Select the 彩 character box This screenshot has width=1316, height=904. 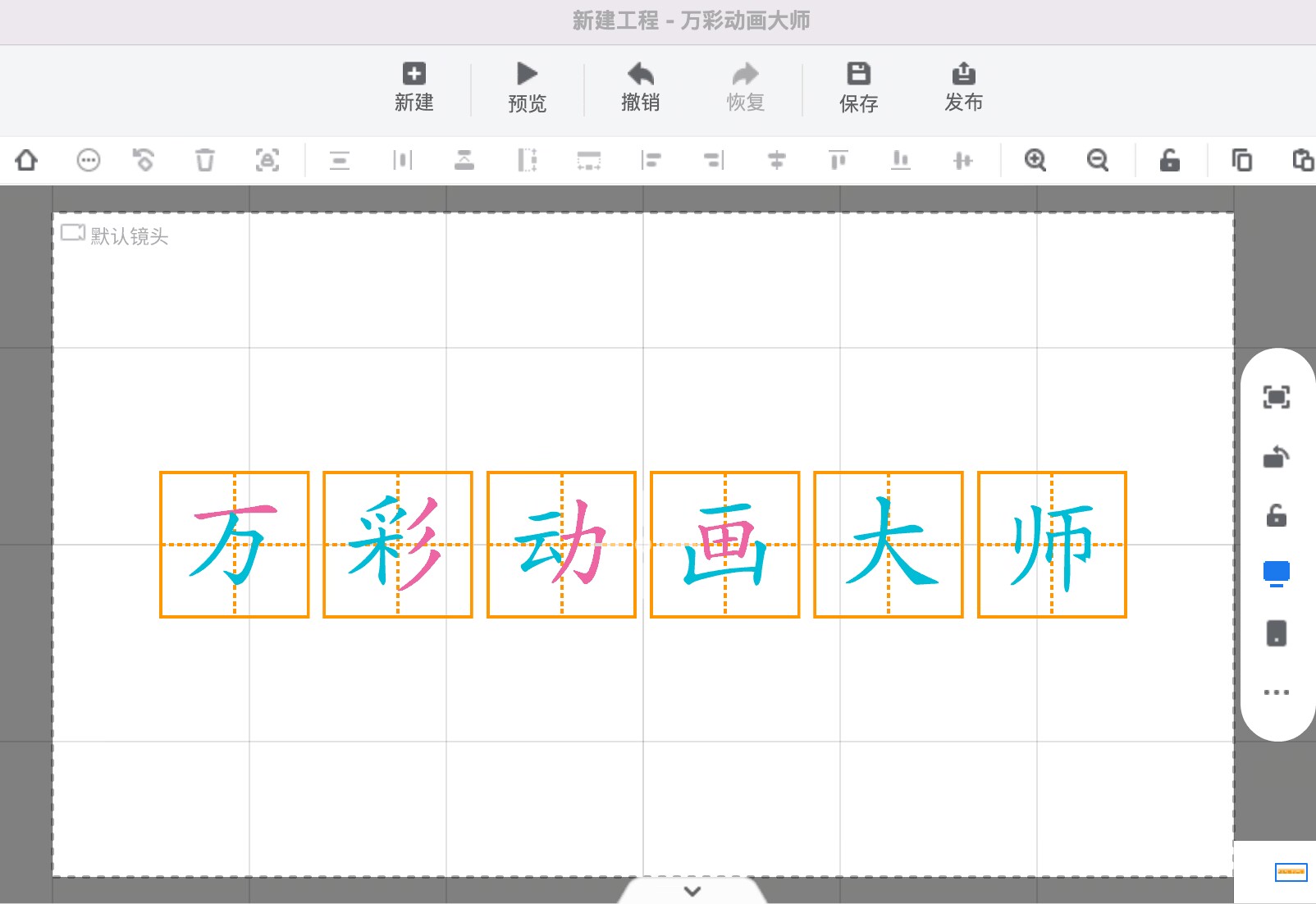tap(398, 545)
